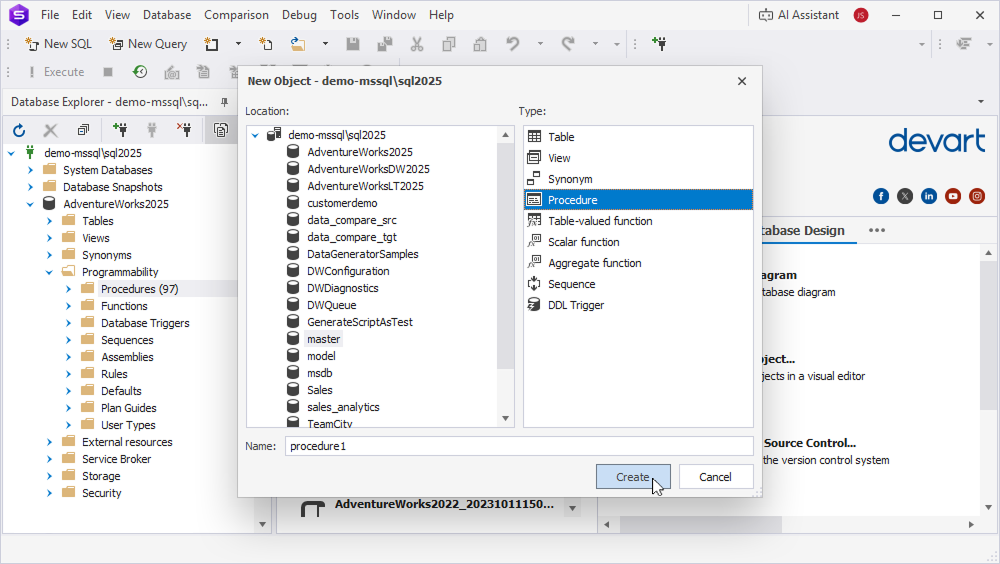Select master database in Location list
Image resolution: width=1000 pixels, height=564 pixels.
323,339
